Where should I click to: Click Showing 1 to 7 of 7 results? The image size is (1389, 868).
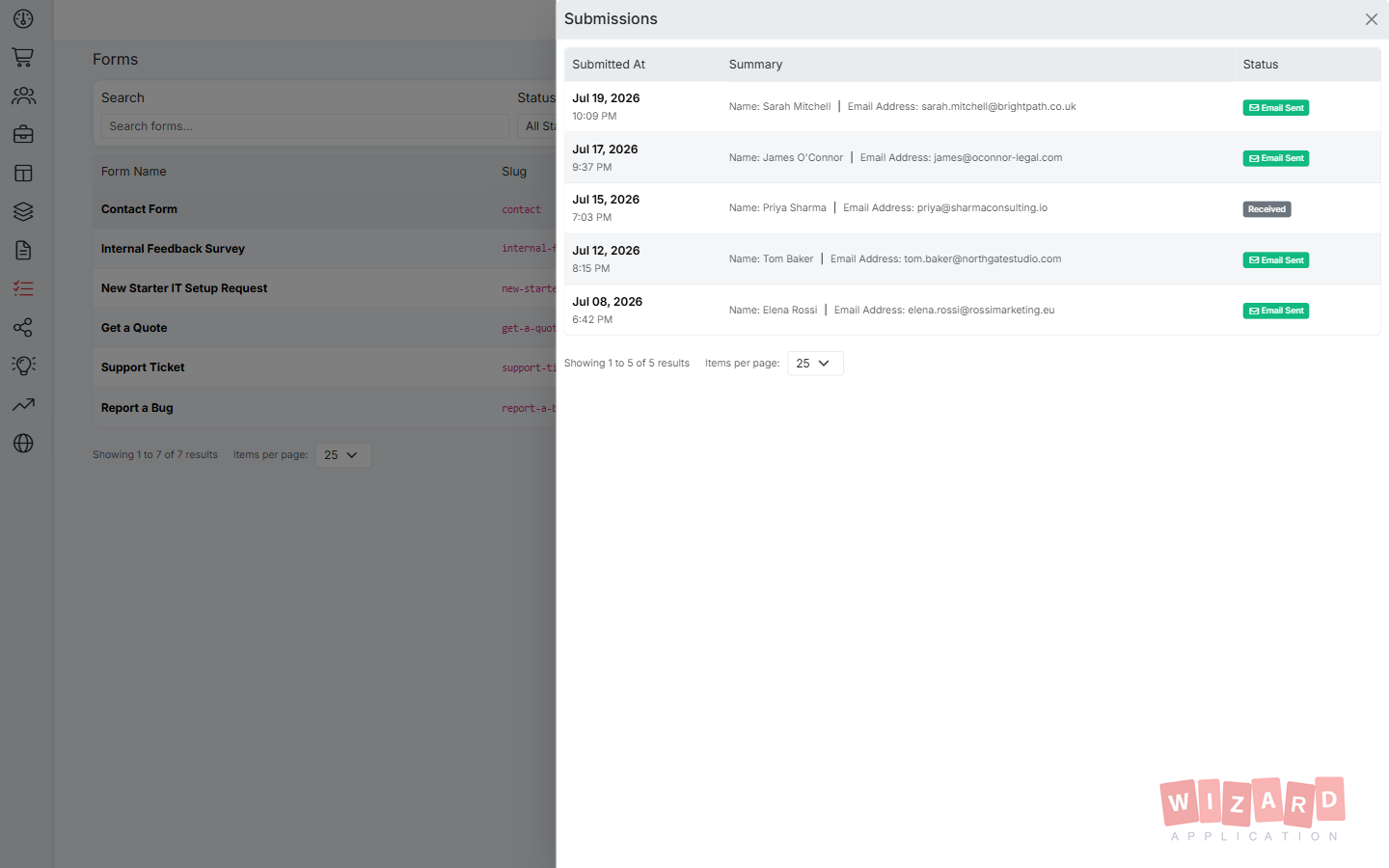point(155,455)
